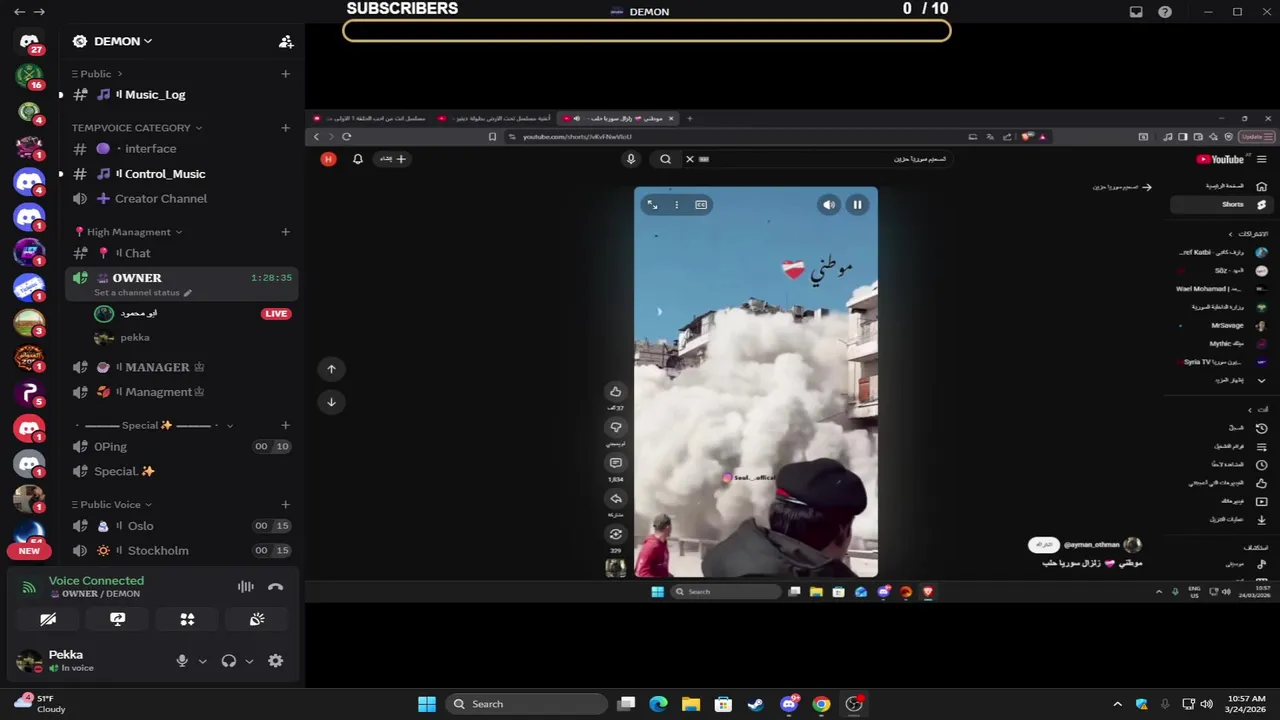The height and width of the screenshot is (720, 1280).
Task: Collapse the Special category
Action: [x=153, y=425]
